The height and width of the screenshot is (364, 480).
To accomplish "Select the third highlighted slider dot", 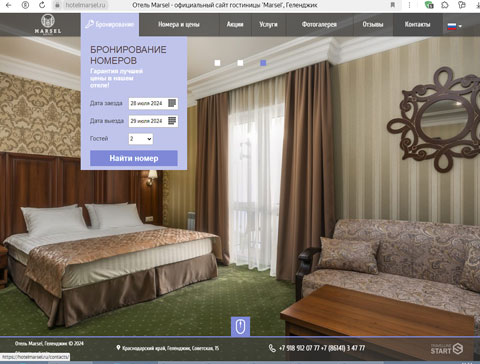I will (263, 63).
